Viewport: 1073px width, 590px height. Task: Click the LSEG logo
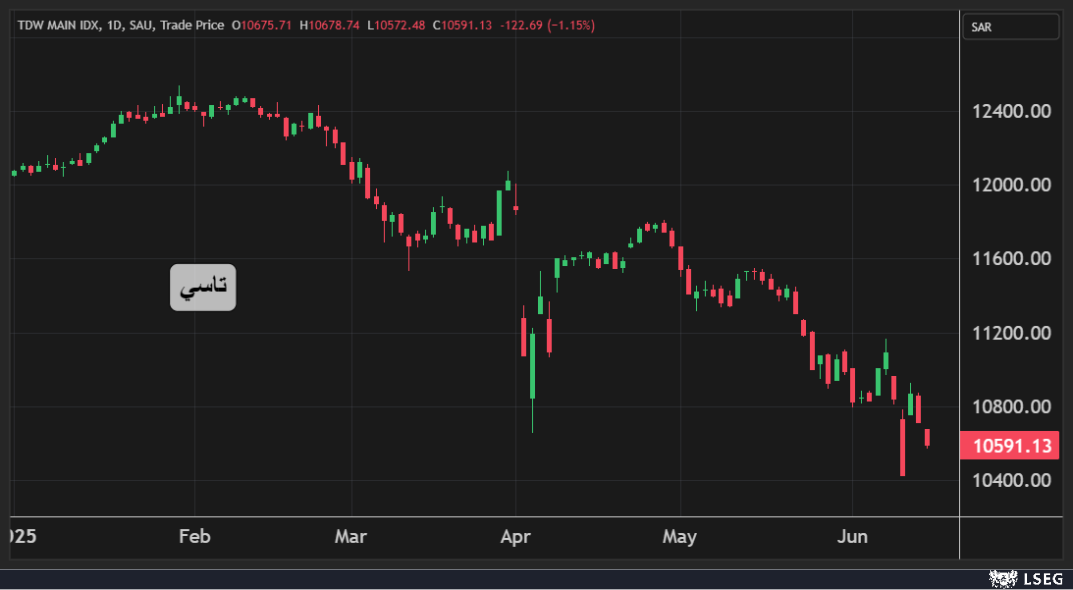click(x=1026, y=579)
